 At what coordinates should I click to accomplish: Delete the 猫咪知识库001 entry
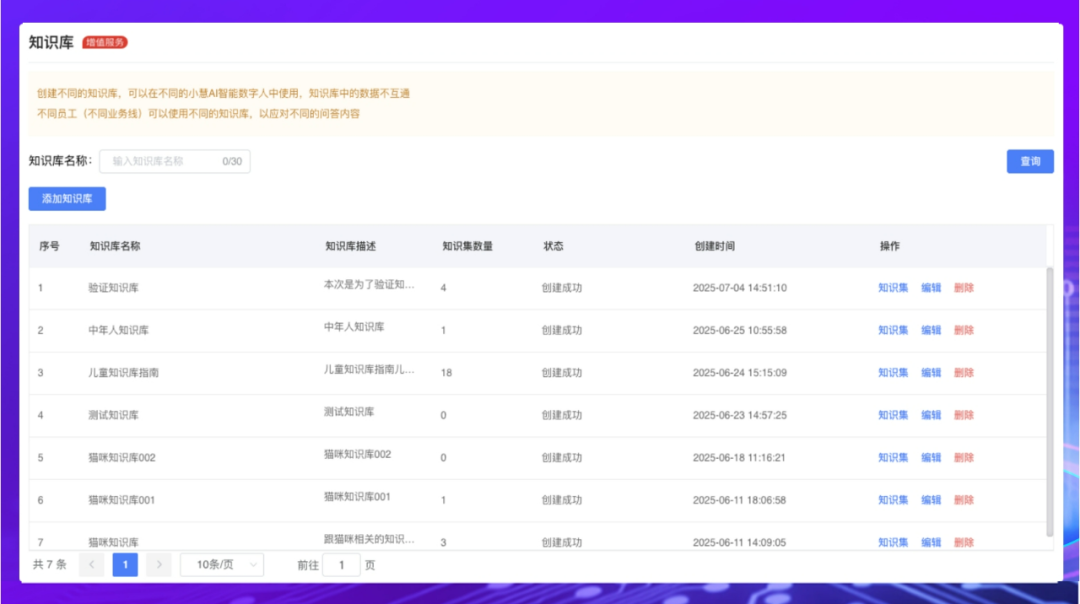[x=964, y=500]
